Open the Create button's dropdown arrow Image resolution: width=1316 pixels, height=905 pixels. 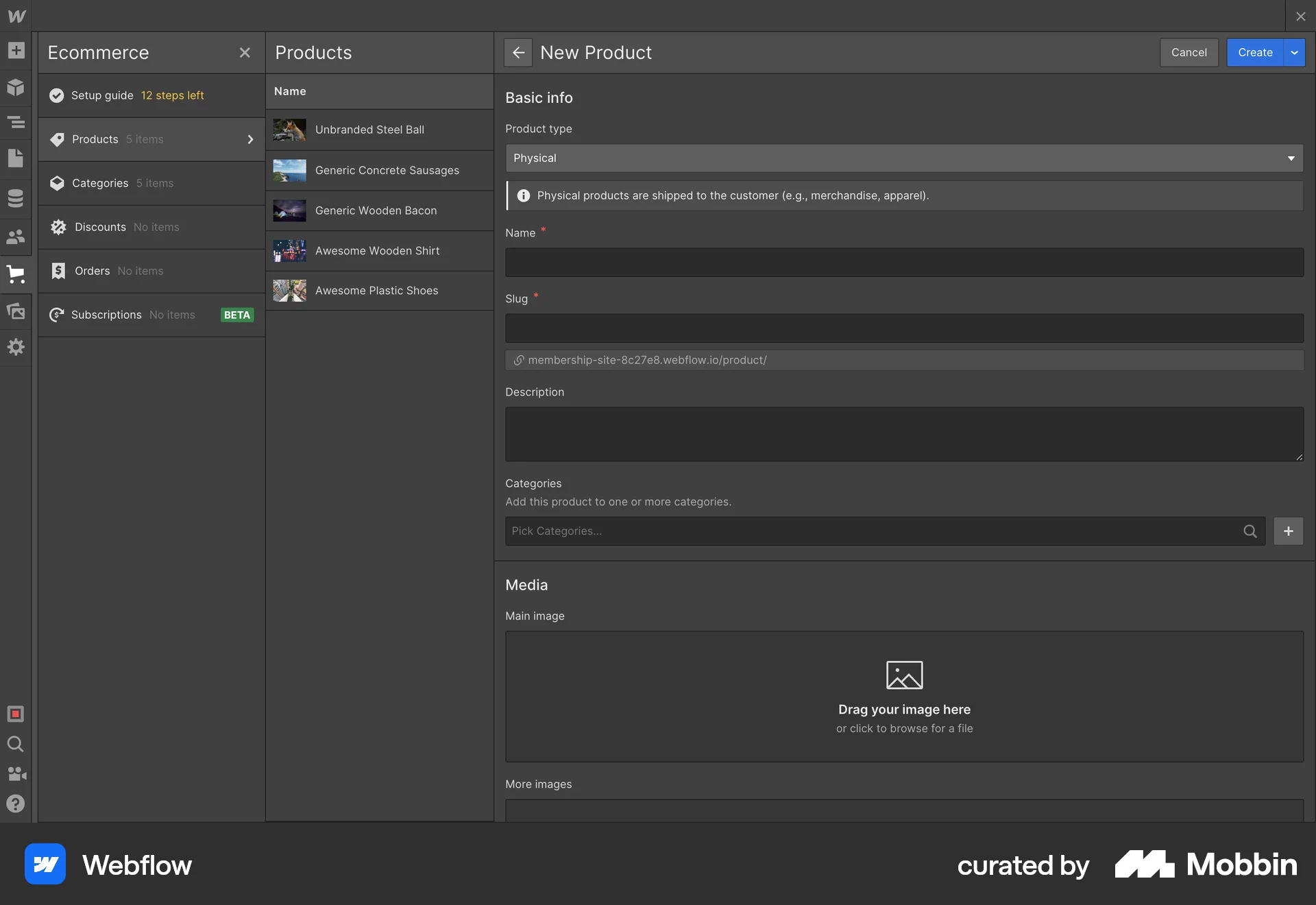coord(1295,52)
